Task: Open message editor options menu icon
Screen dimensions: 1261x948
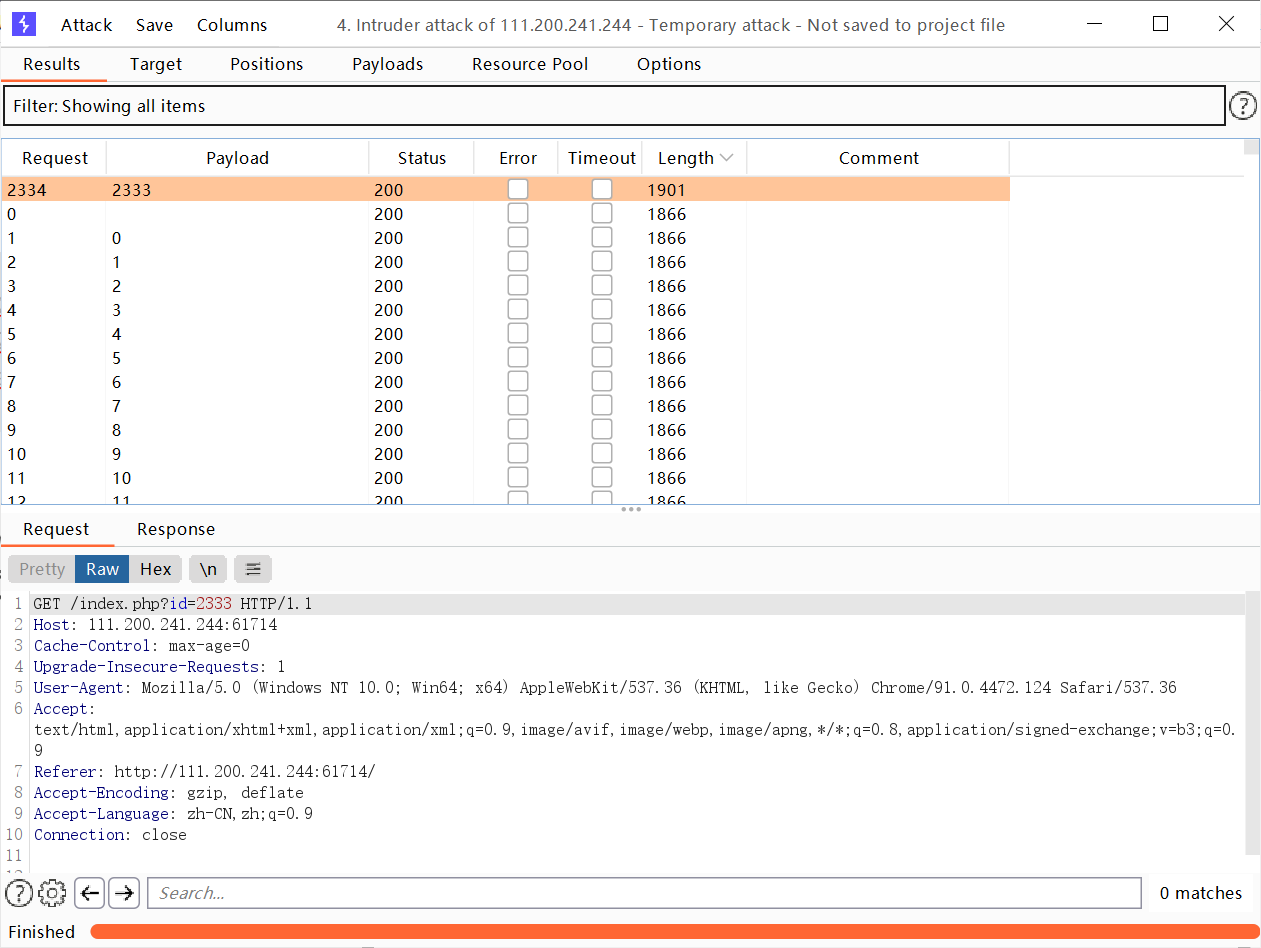Action: click(x=253, y=569)
